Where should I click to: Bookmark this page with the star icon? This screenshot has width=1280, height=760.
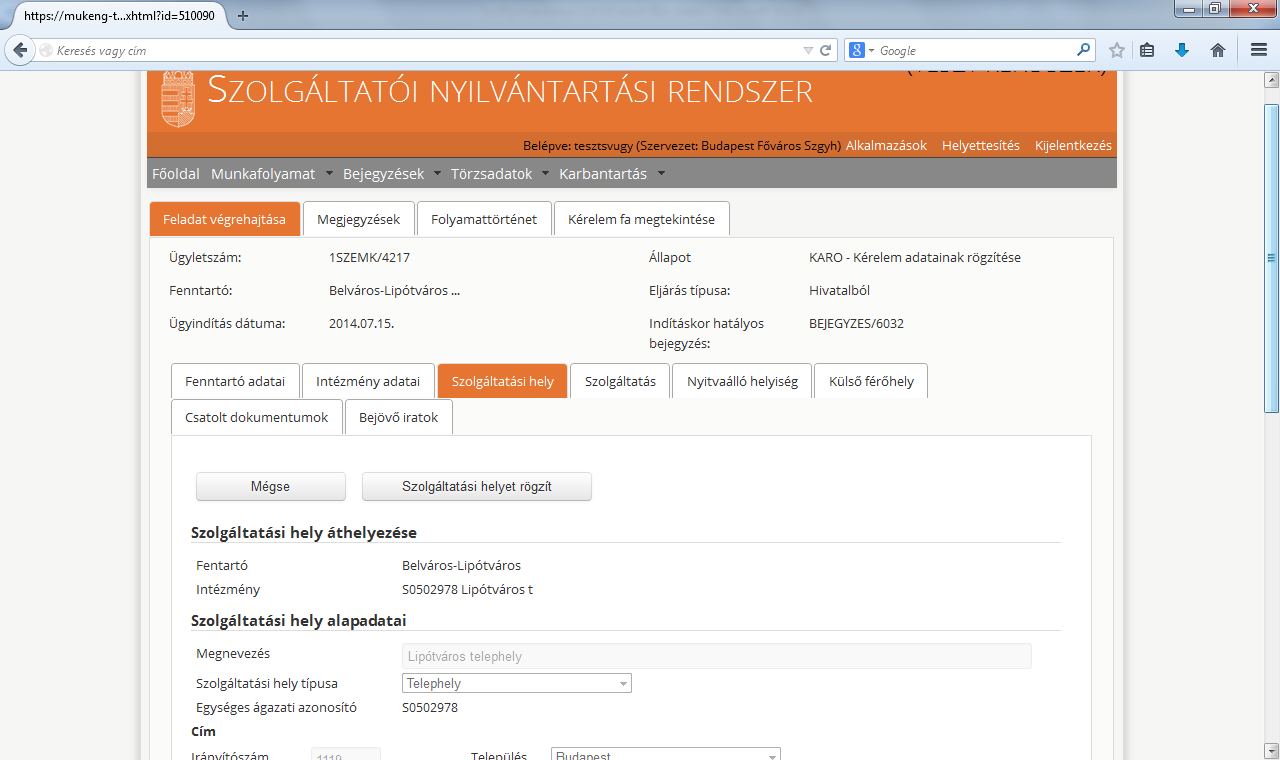pos(1117,50)
